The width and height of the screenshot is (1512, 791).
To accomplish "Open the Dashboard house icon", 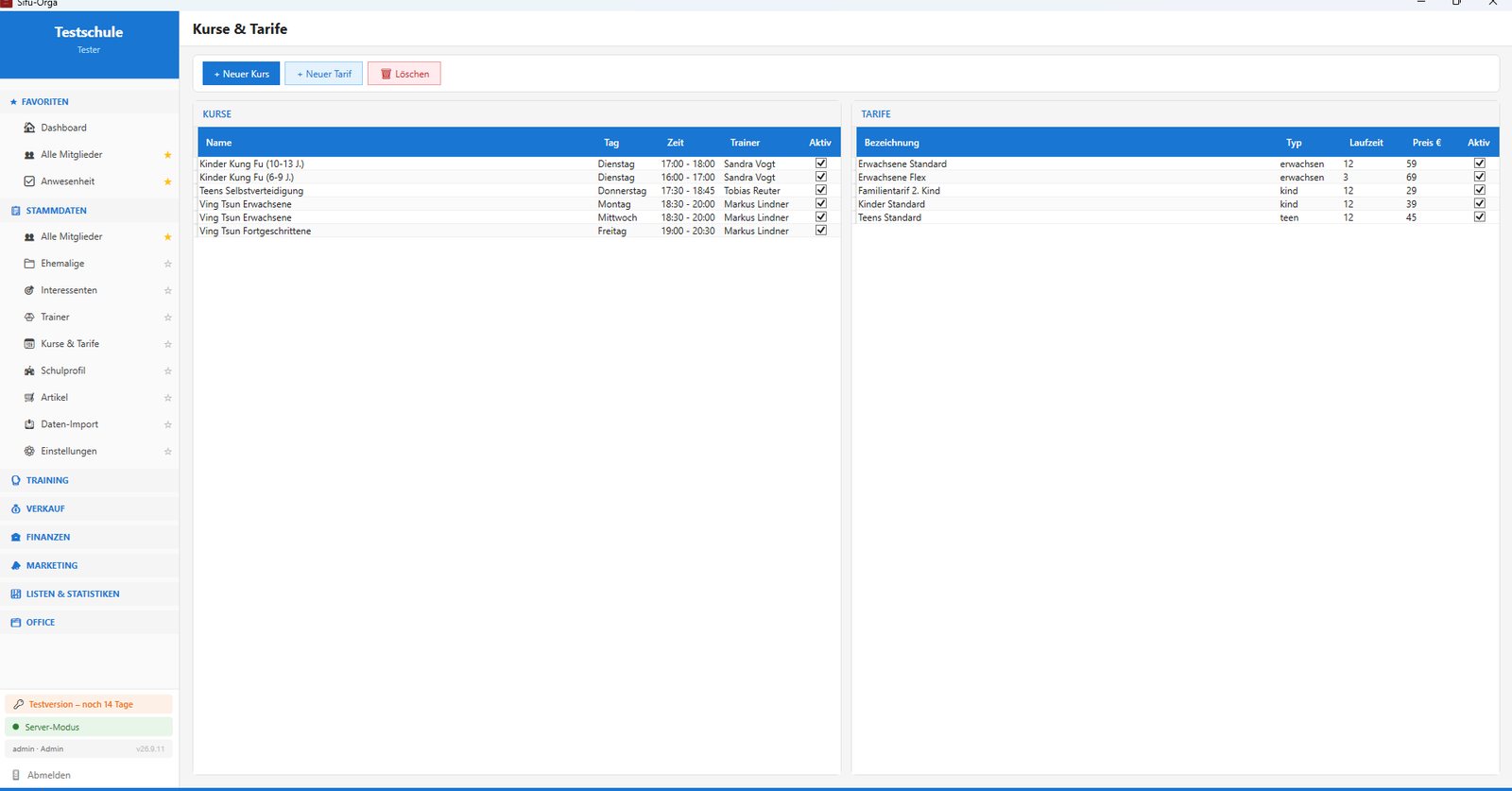I will [29, 128].
